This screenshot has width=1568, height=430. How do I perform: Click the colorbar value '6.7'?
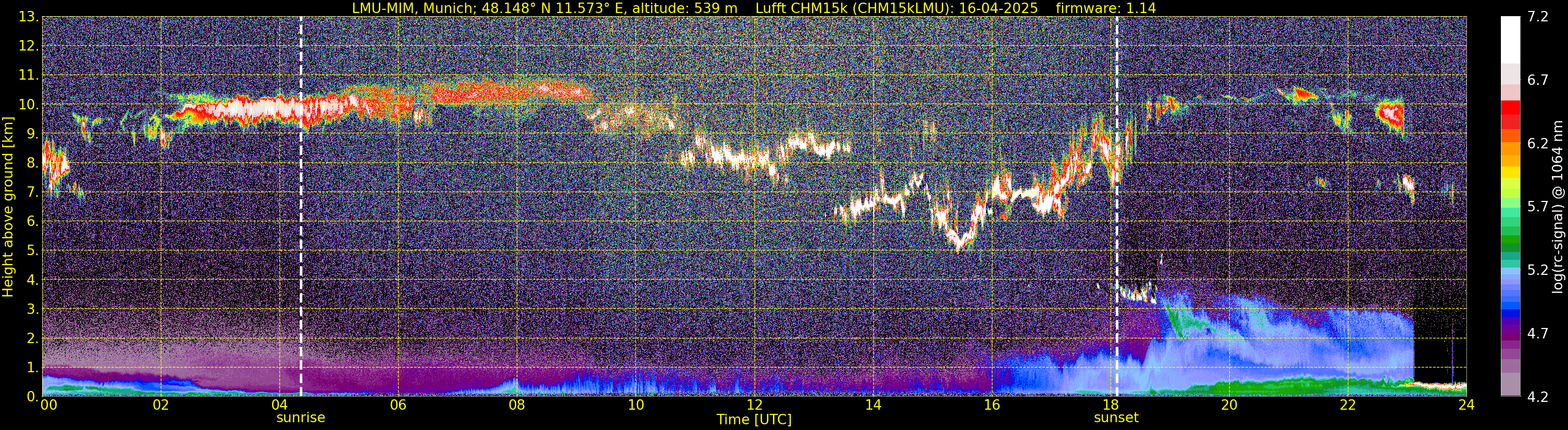coord(1538,80)
